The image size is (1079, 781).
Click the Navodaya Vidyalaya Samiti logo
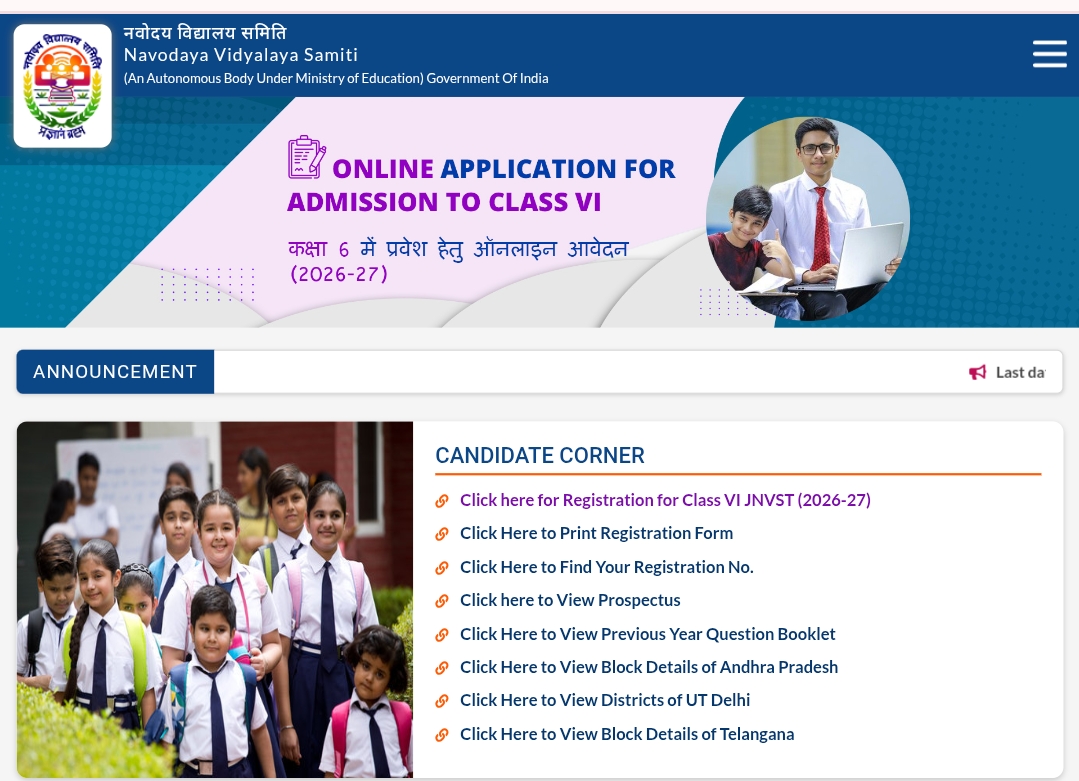[63, 86]
